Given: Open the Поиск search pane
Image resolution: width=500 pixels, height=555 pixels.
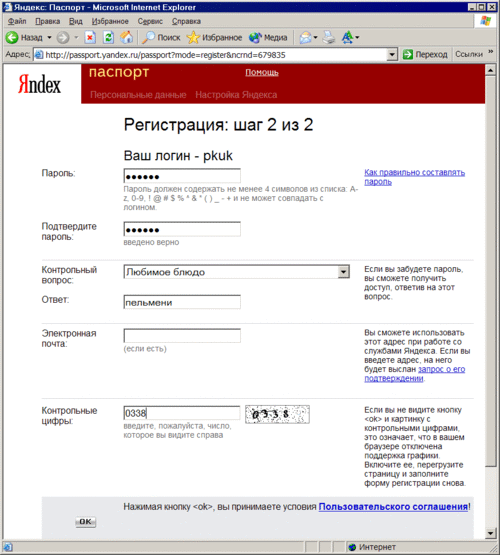Looking at the screenshot, I should 161,38.
